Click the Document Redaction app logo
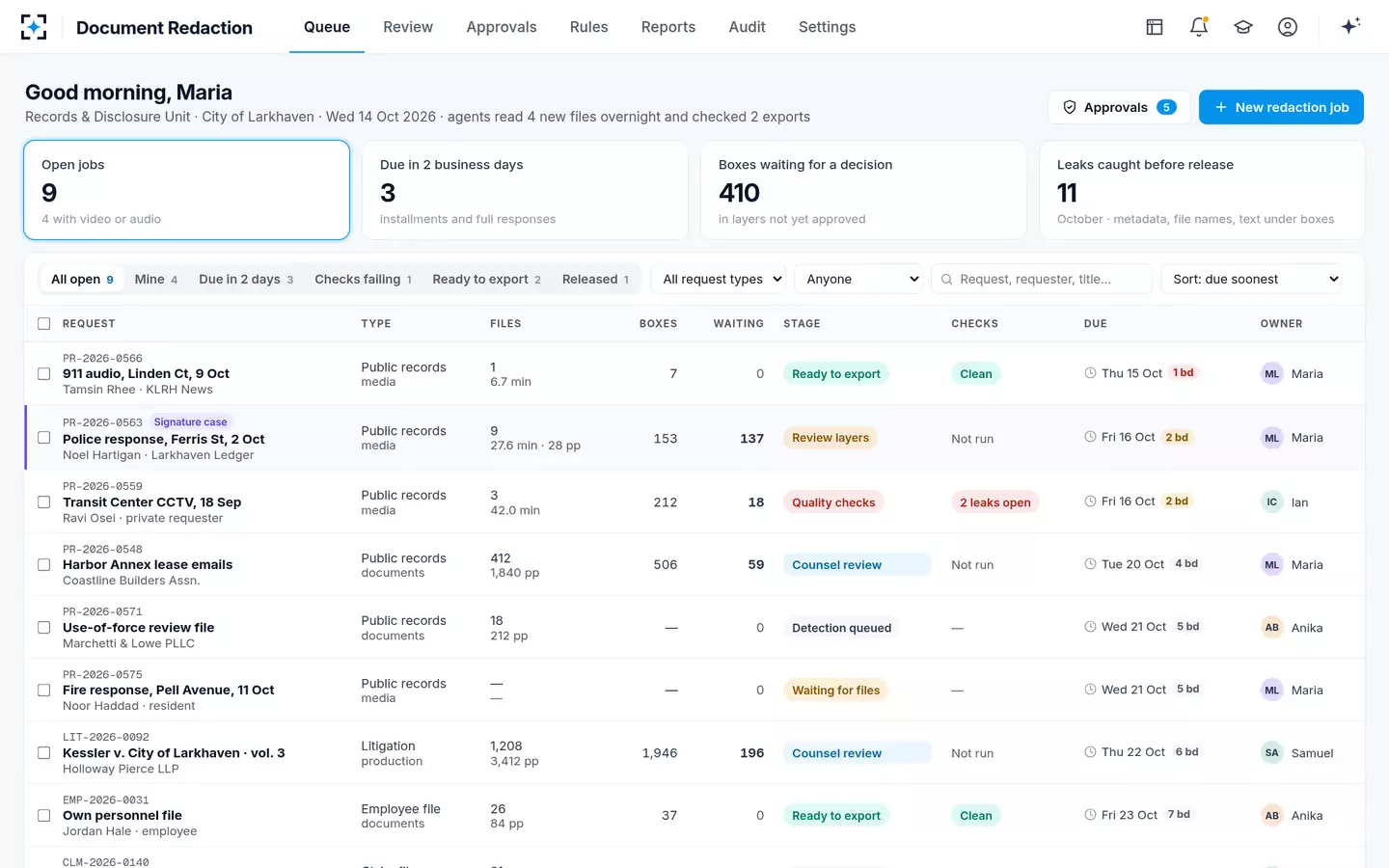Viewport: 1389px width, 868px height. tap(34, 27)
